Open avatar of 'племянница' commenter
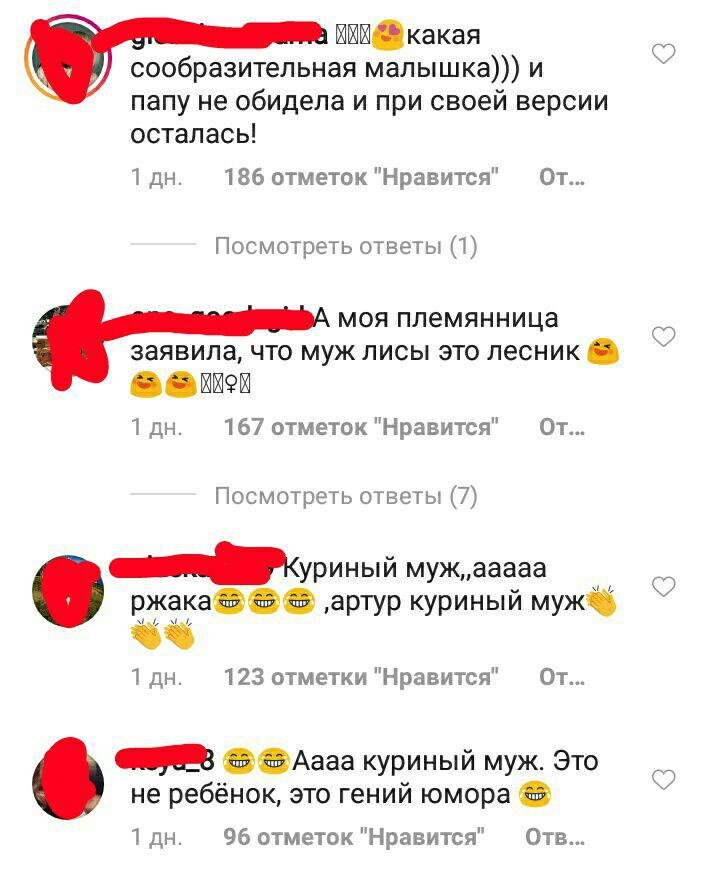Viewport: 720px width, 887px height. (68, 338)
